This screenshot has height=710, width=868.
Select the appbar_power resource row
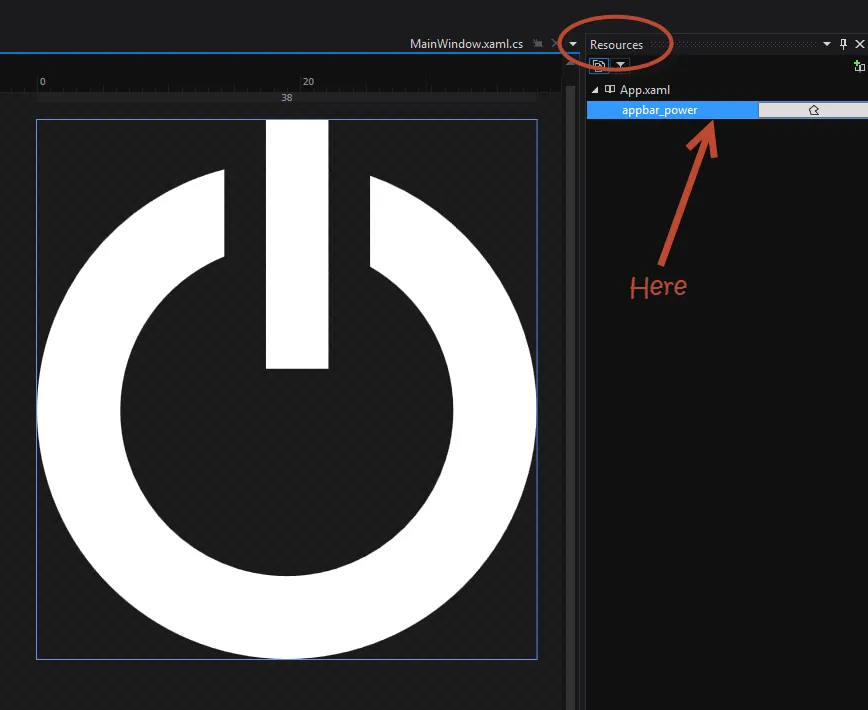727,110
